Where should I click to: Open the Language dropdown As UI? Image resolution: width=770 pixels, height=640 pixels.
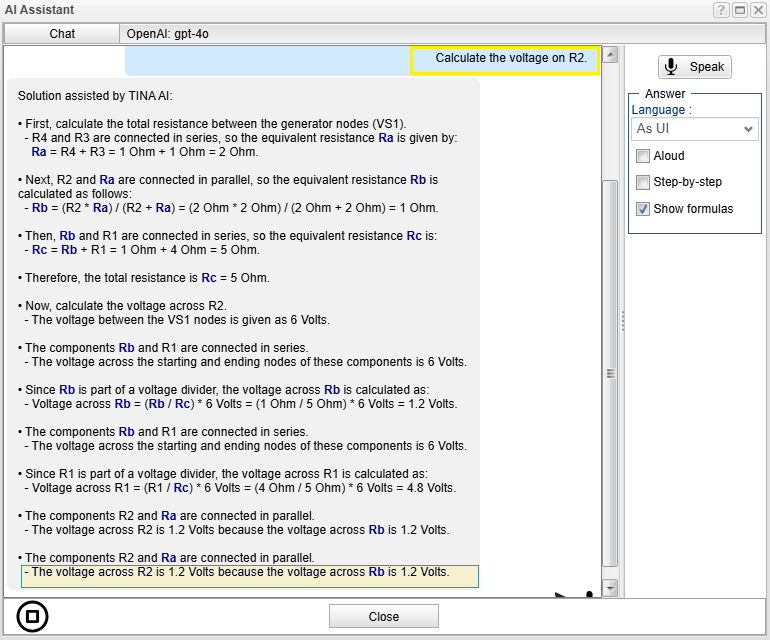[x=694, y=129]
